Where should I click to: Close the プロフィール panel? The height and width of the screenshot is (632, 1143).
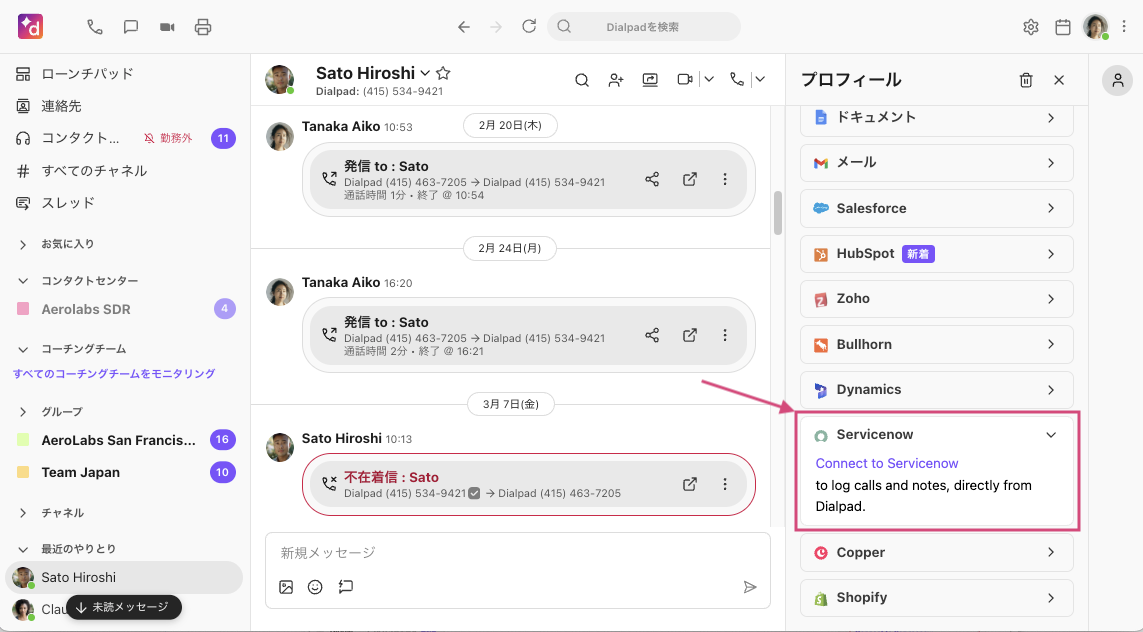pos(1059,80)
